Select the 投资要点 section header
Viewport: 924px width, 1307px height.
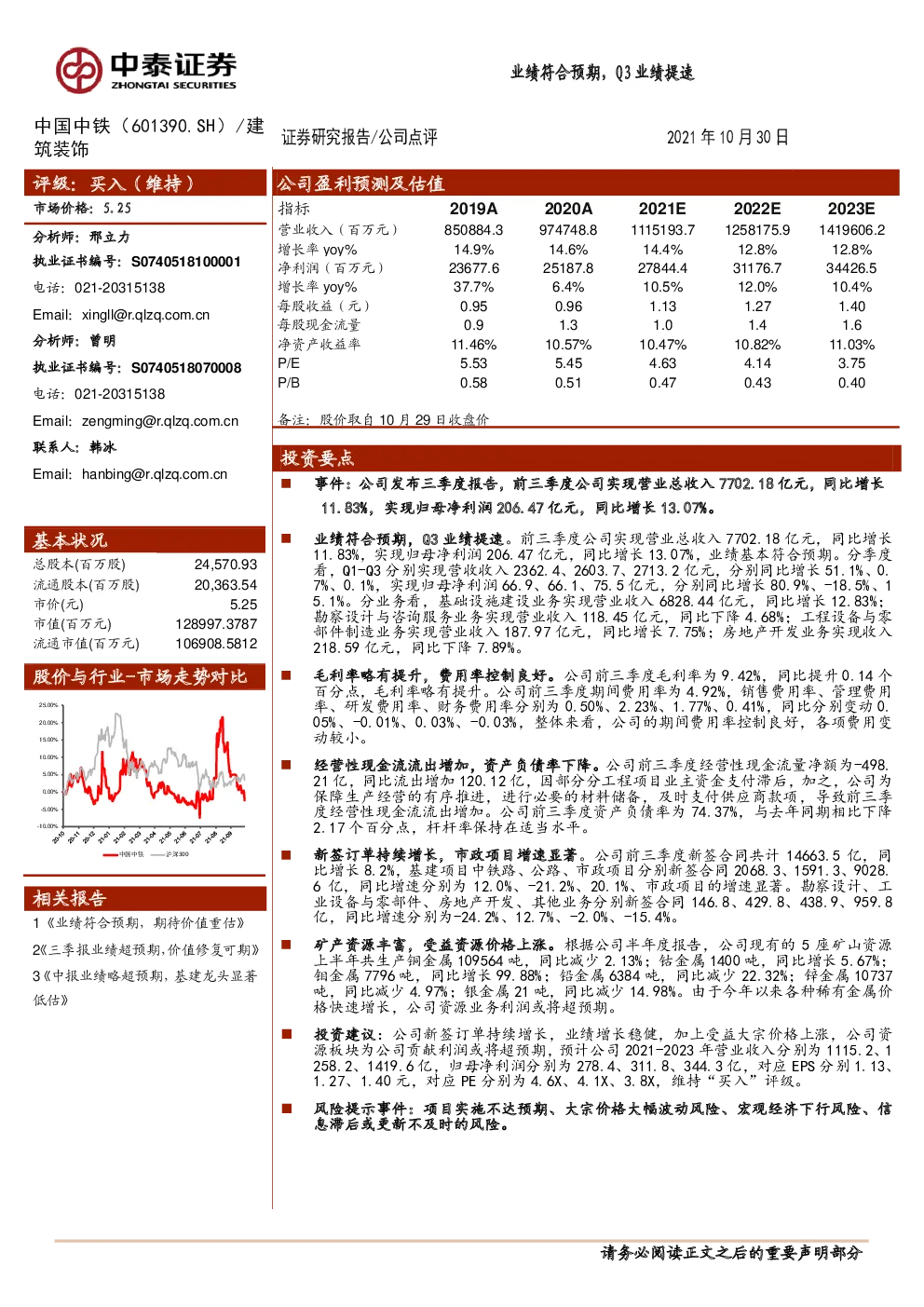(x=317, y=457)
